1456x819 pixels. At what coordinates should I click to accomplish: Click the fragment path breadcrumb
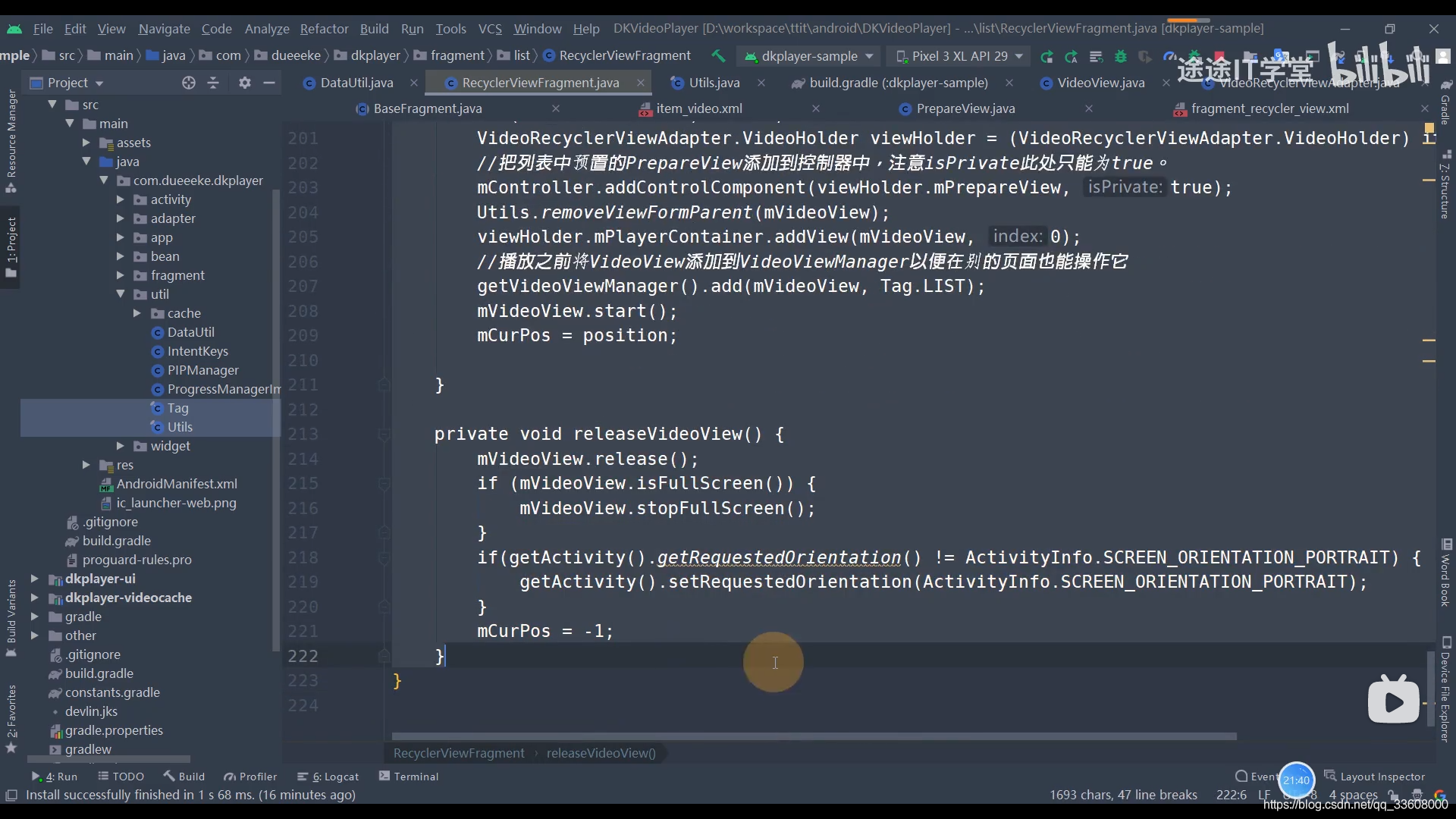tap(449, 55)
